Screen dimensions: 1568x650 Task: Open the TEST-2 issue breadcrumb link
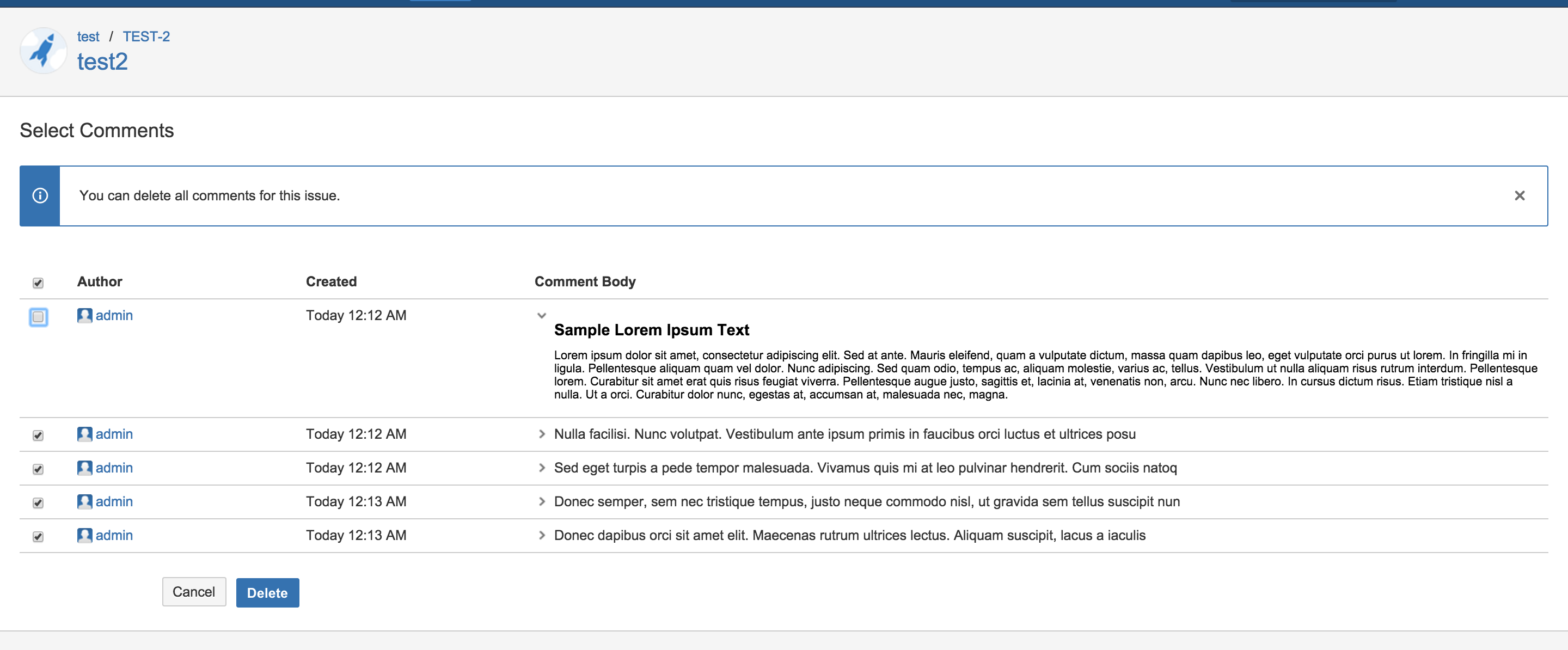146,36
